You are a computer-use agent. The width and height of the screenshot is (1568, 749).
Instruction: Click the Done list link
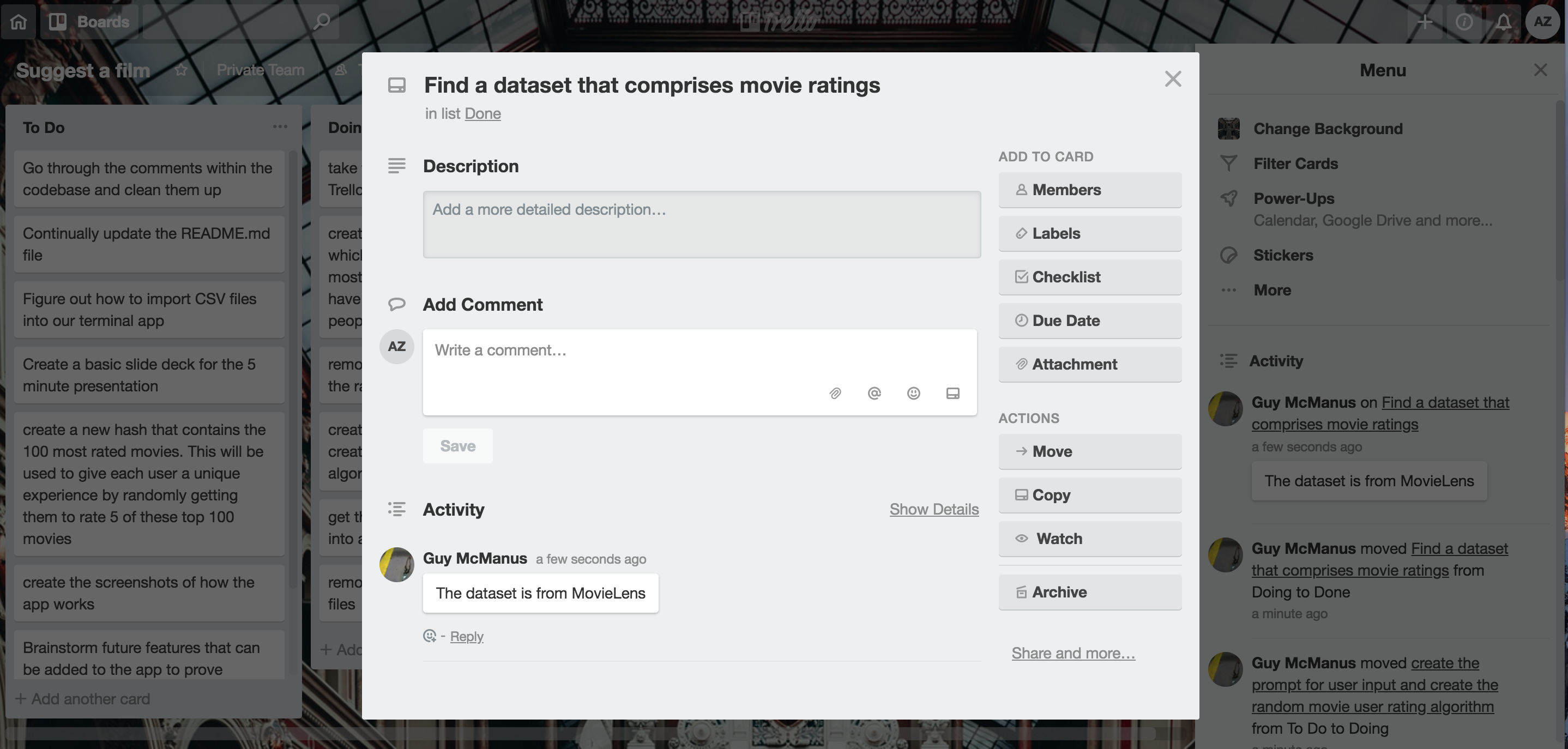tap(483, 114)
